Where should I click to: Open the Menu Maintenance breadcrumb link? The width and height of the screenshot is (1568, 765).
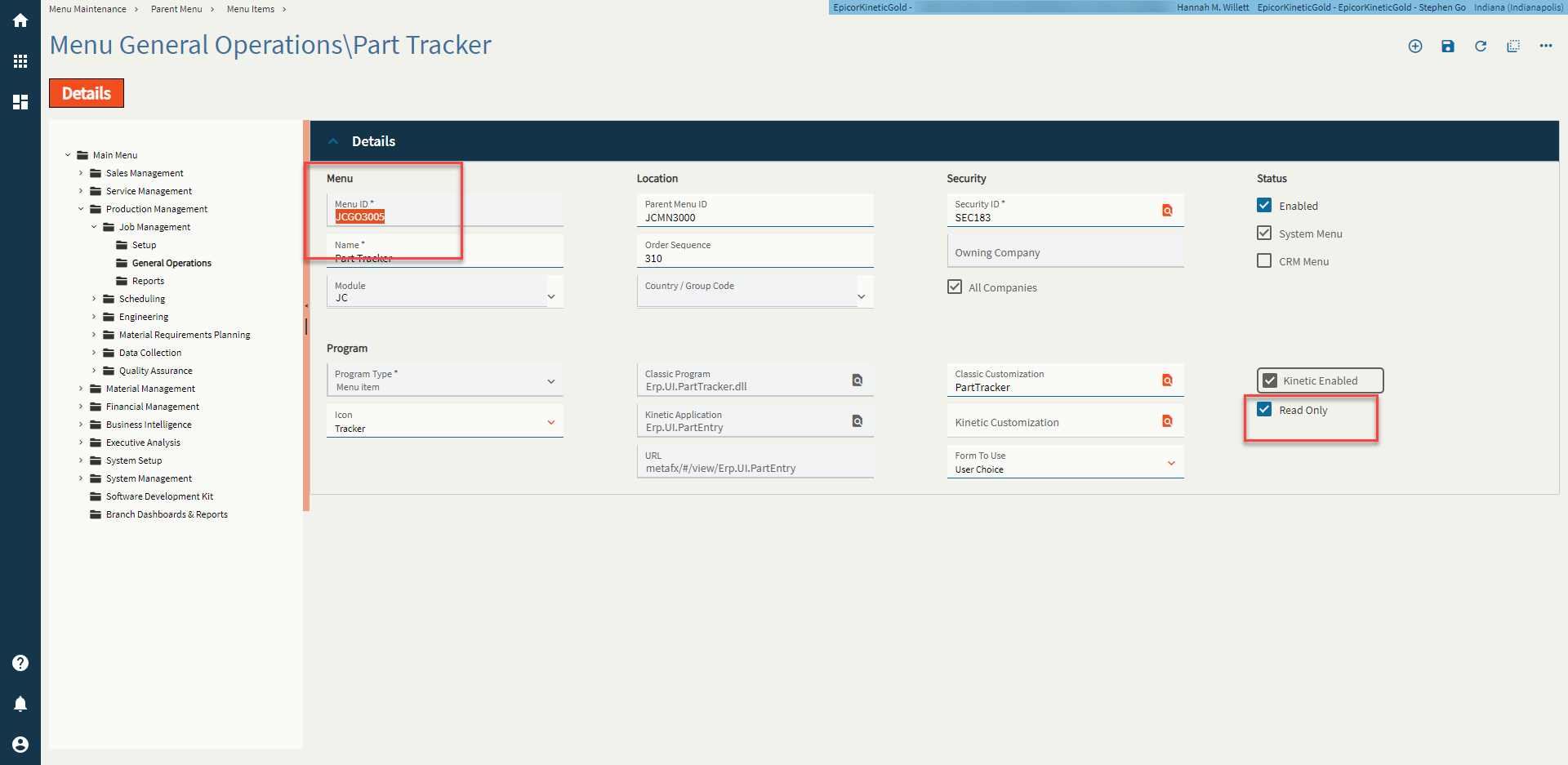tap(87, 9)
